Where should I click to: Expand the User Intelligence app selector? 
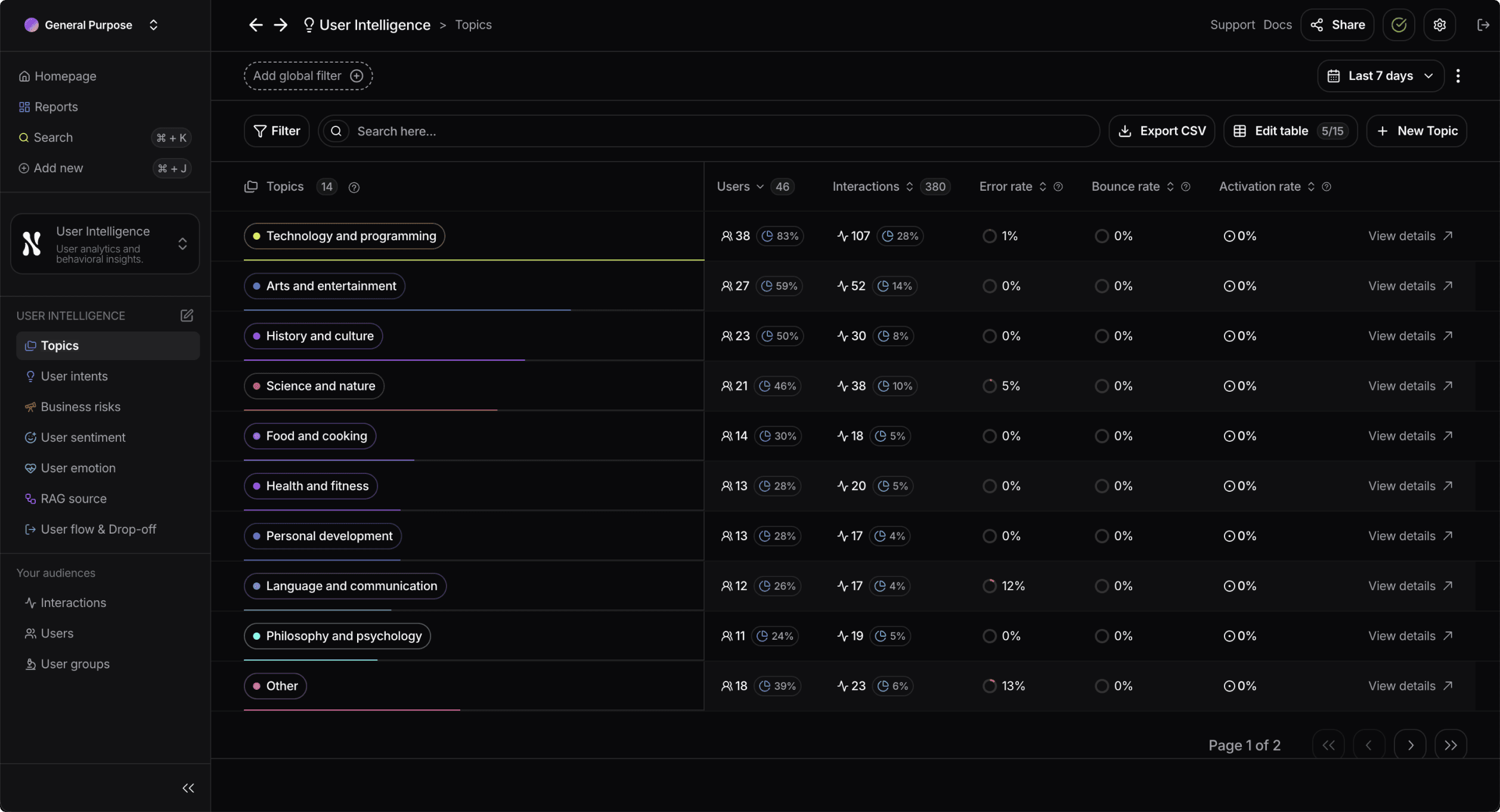tap(182, 244)
